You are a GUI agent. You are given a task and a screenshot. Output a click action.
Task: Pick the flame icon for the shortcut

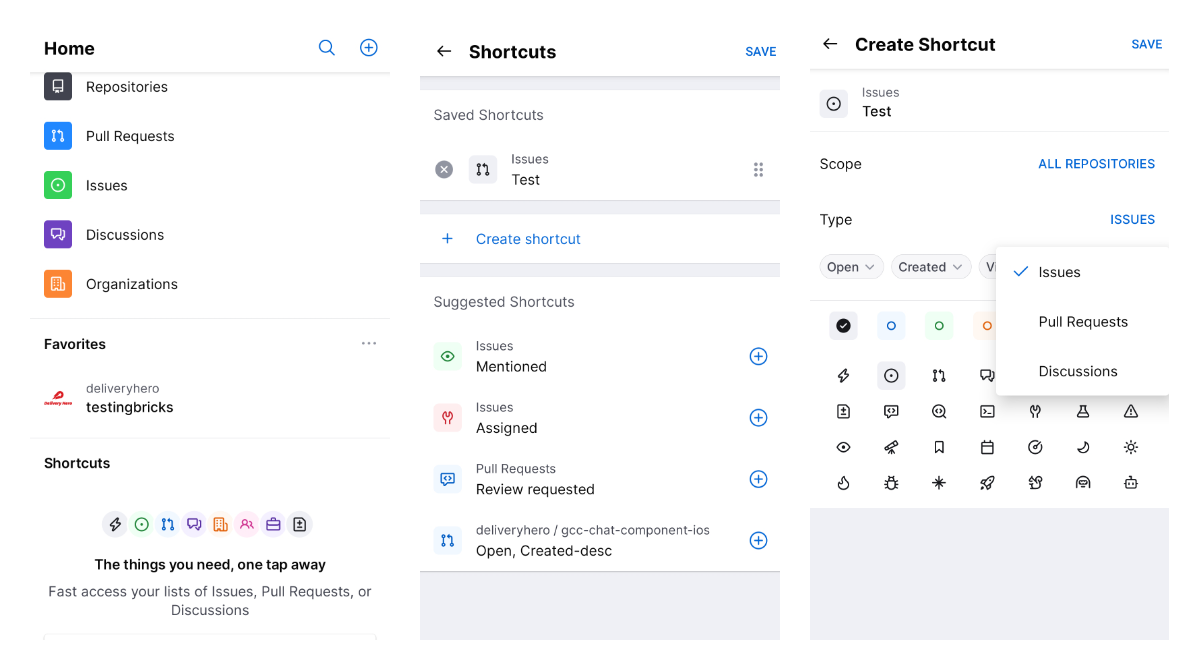point(843,482)
